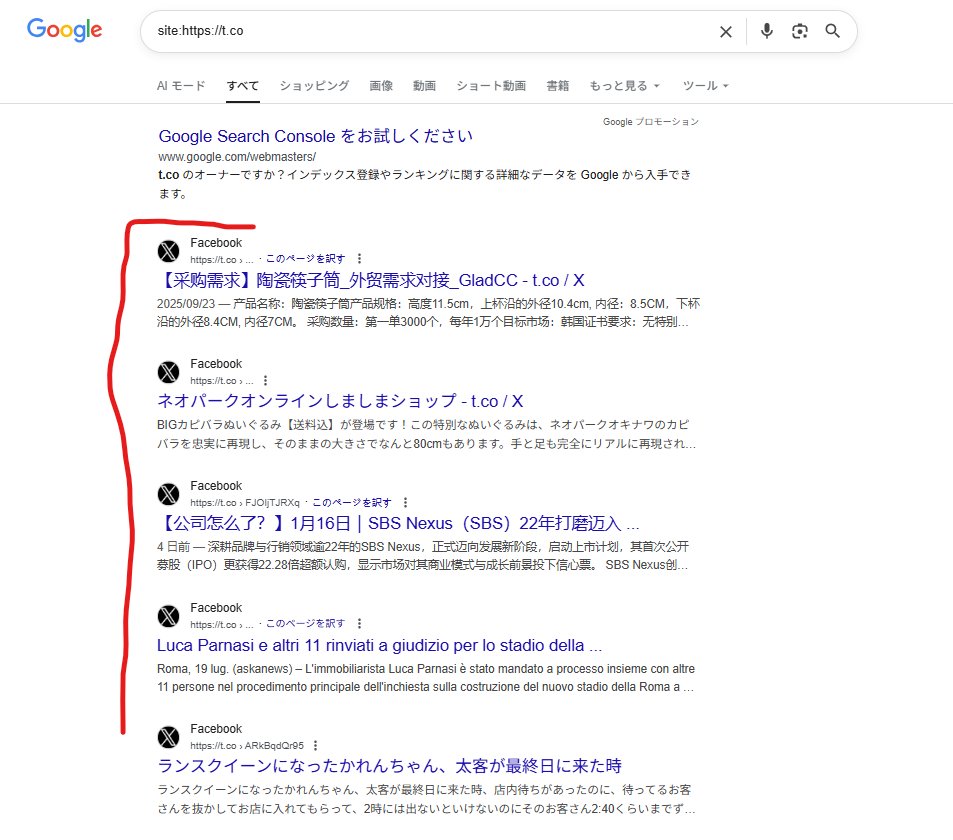
Task: Open the ネオパークオンラインしましまショップ result
Action: pyautogui.click(x=340, y=402)
